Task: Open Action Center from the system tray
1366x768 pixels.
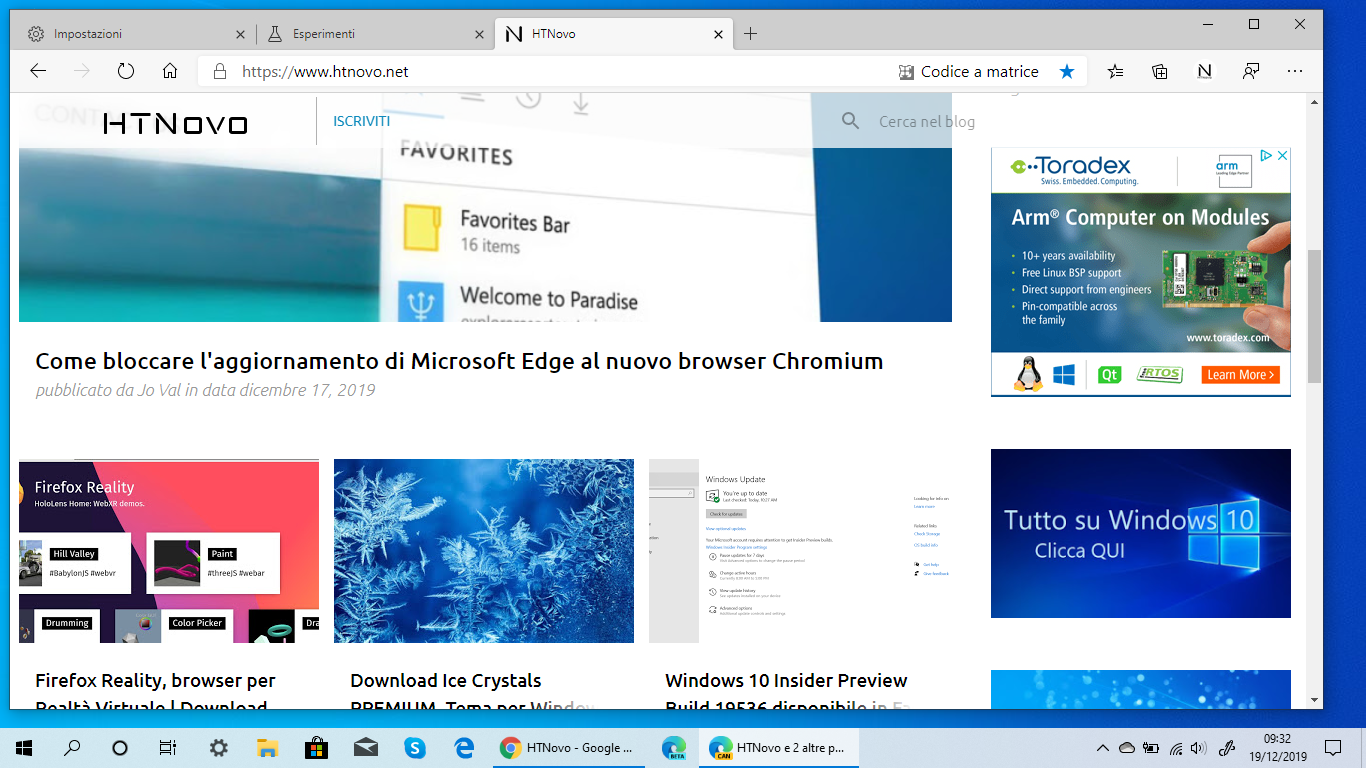Action: [1334, 747]
